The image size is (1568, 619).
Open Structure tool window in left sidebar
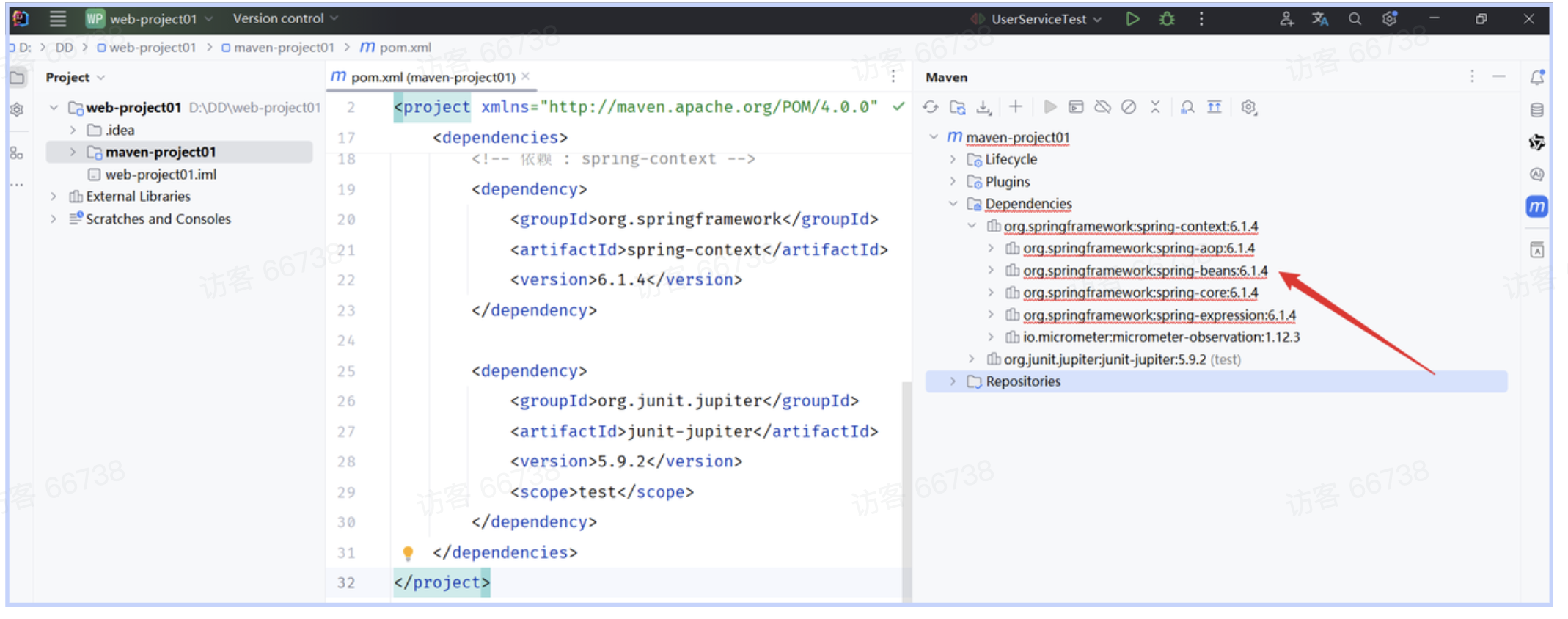point(17,153)
